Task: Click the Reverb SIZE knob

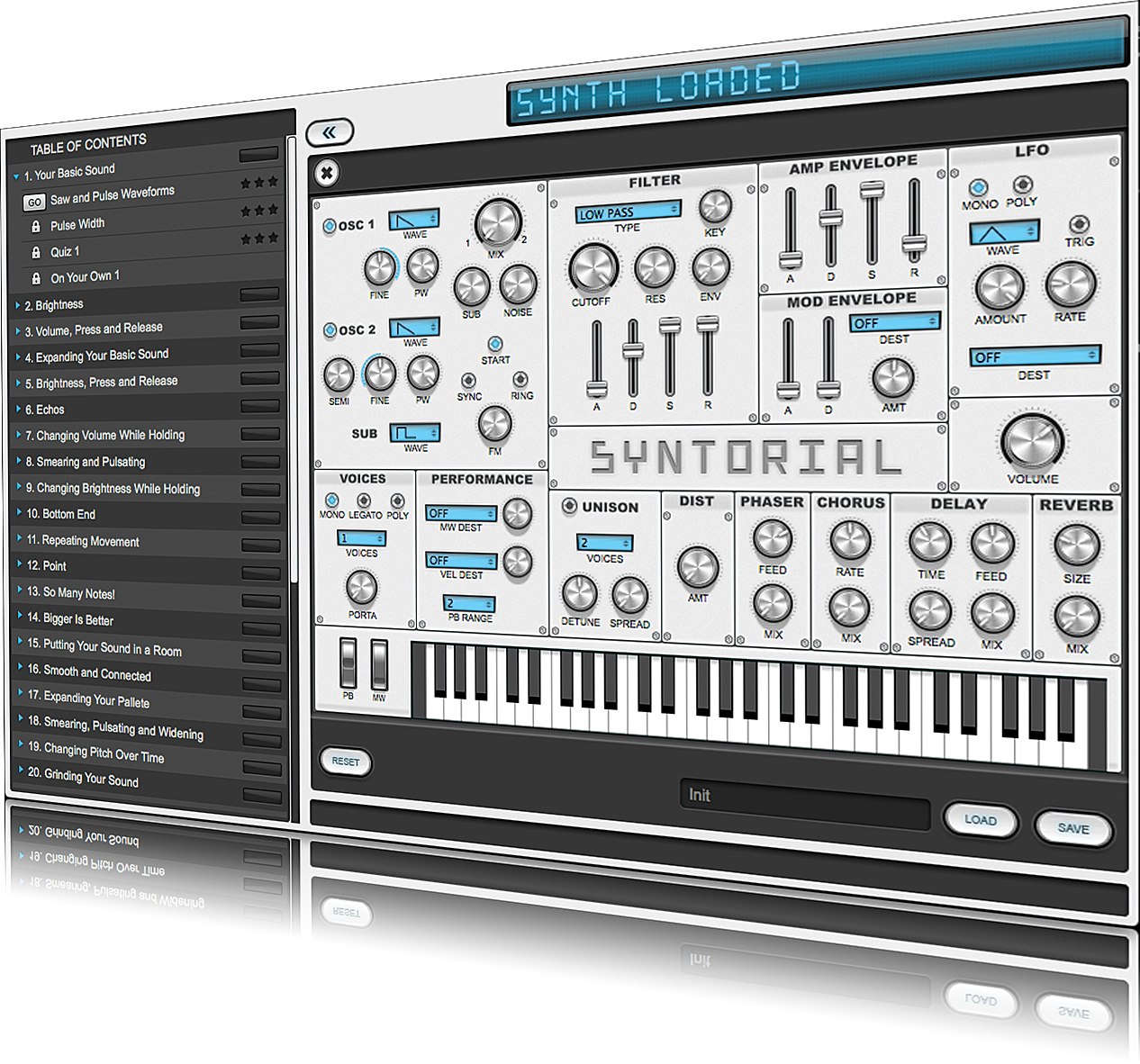Action: [x=1077, y=545]
